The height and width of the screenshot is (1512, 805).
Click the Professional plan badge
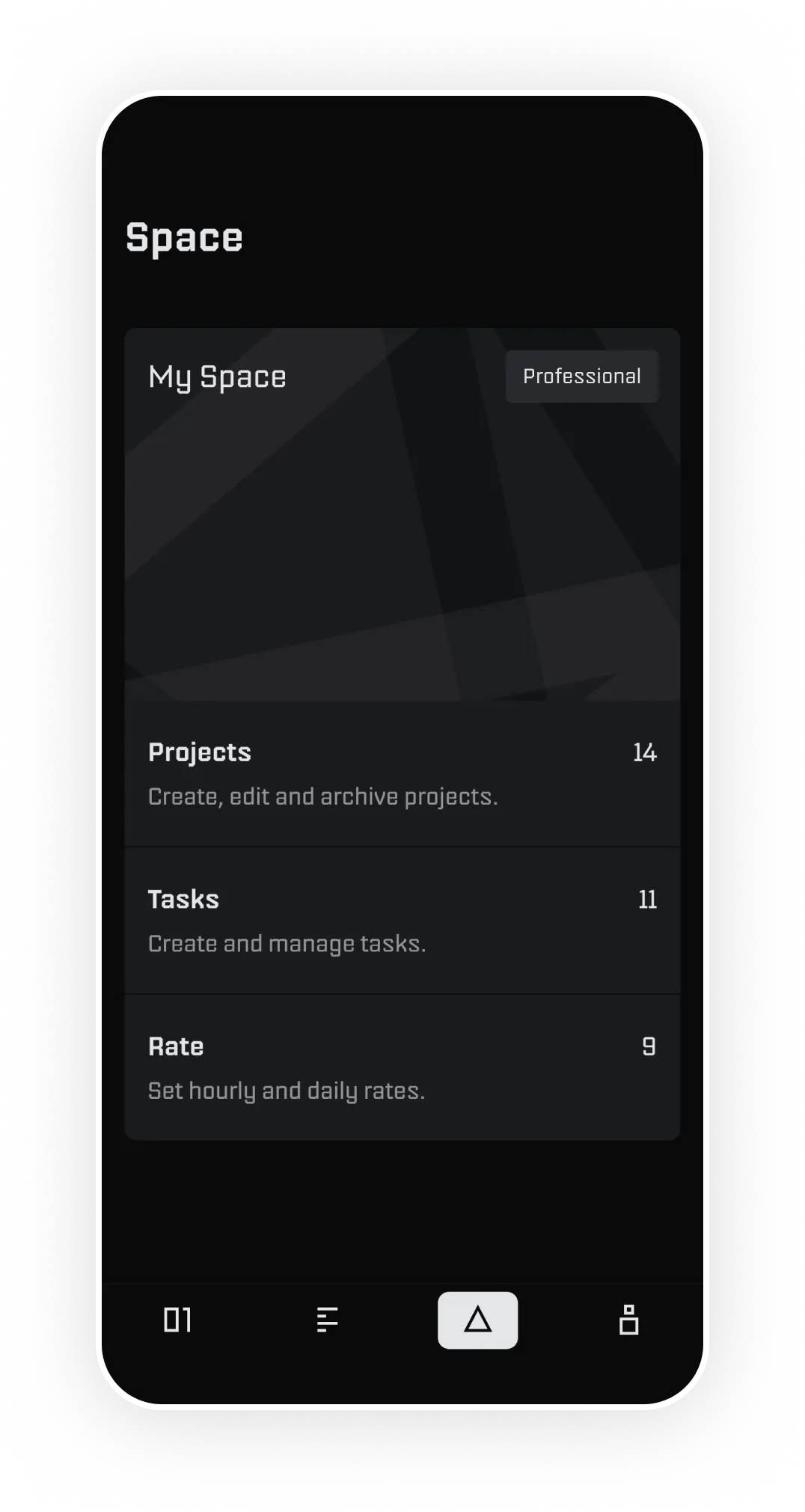tap(582, 377)
